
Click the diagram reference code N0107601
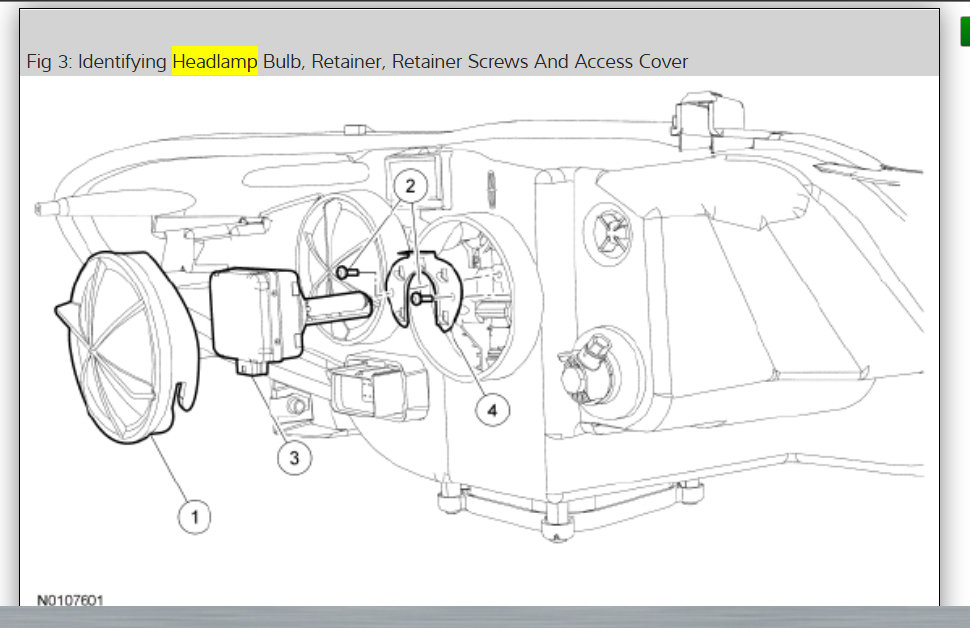tap(71, 600)
